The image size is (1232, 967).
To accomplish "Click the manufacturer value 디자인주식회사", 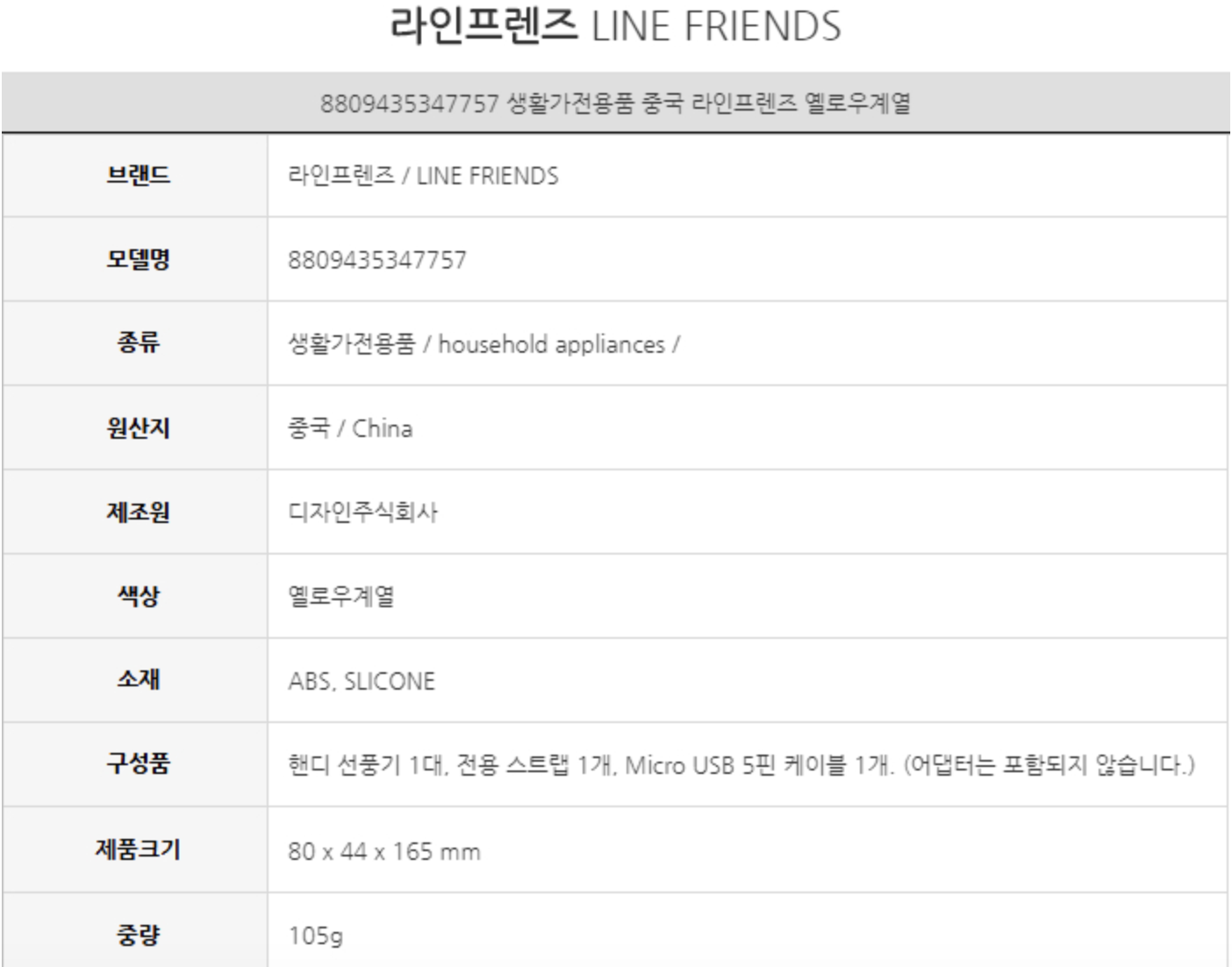I will (362, 512).
